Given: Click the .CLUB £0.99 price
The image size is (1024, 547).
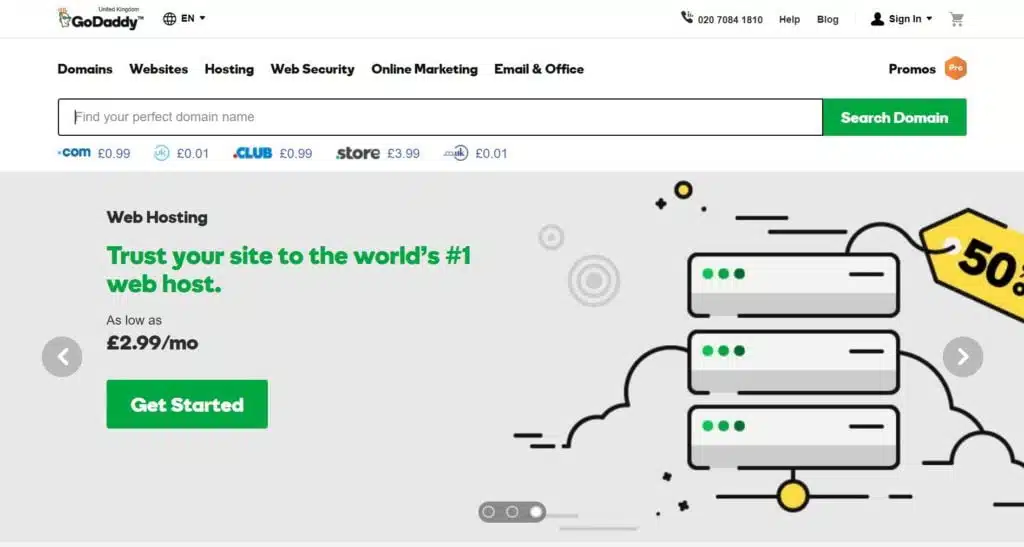Looking at the screenshot, I should pyautogui.click(x=296, y=154).
